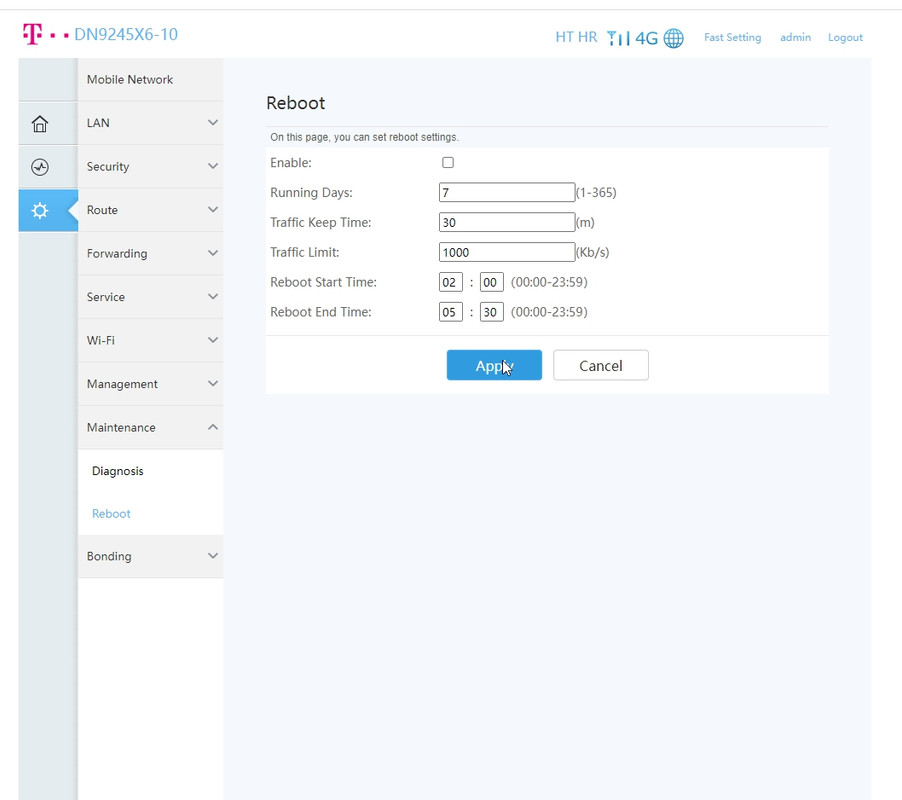
Task: Click Reboot Start Time hour field
Action: (x=450, y=282)
